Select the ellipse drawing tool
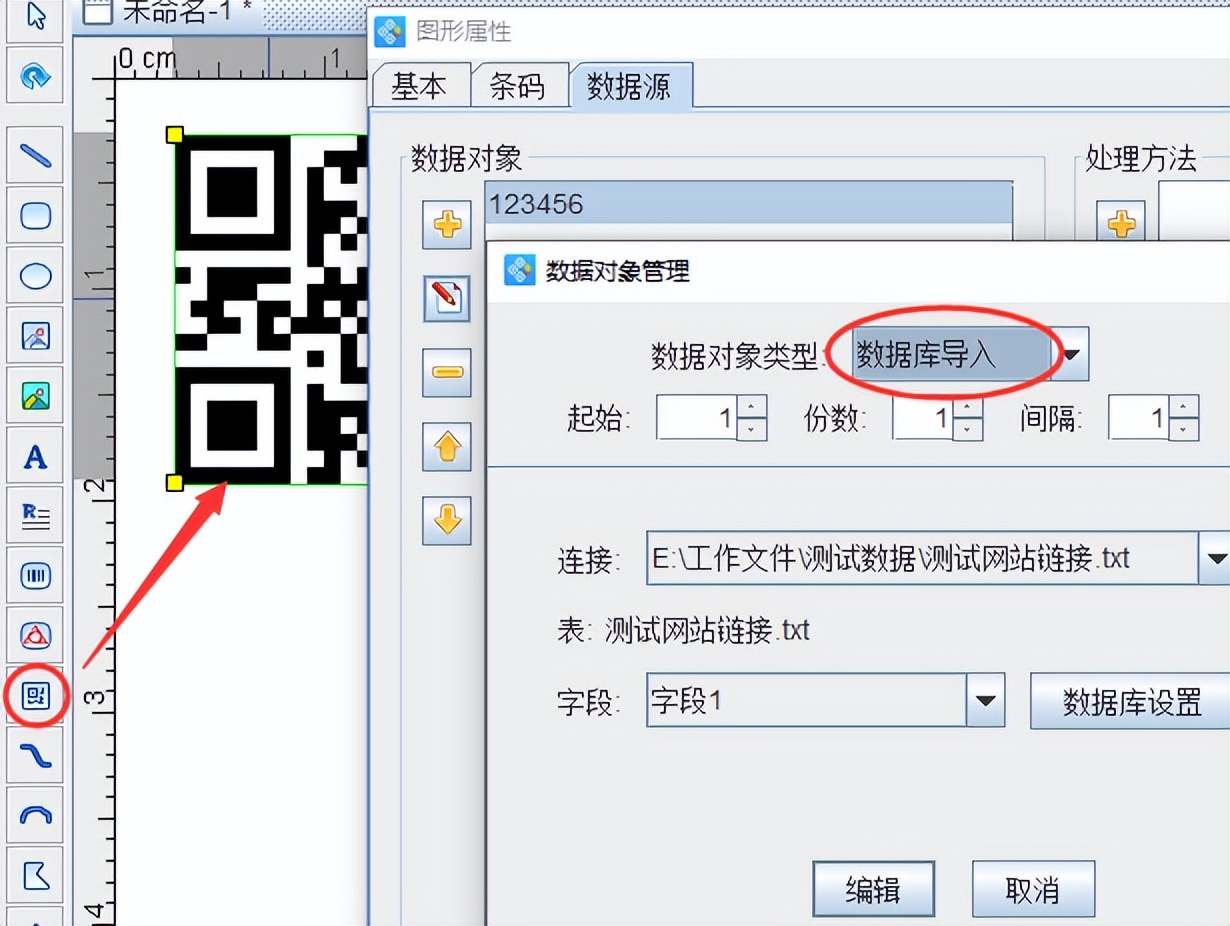 pos(36,276)
